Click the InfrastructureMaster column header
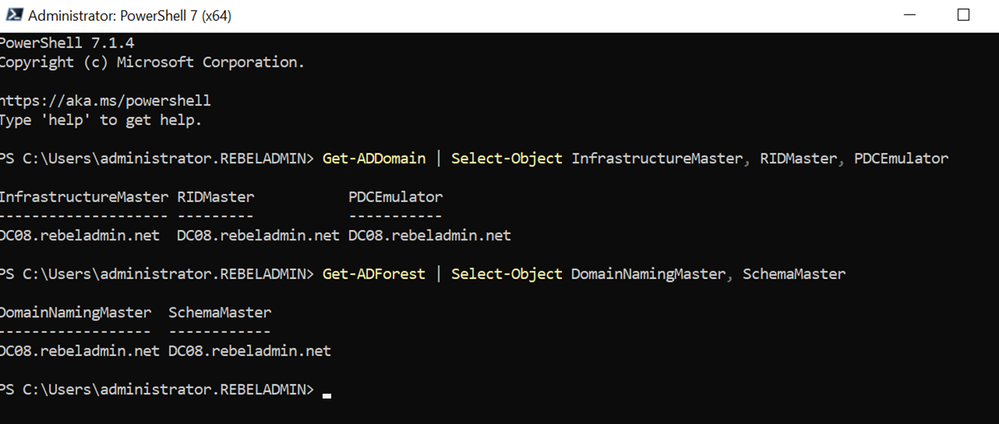This screenshot has width=999, height=424. coord(85,197)
